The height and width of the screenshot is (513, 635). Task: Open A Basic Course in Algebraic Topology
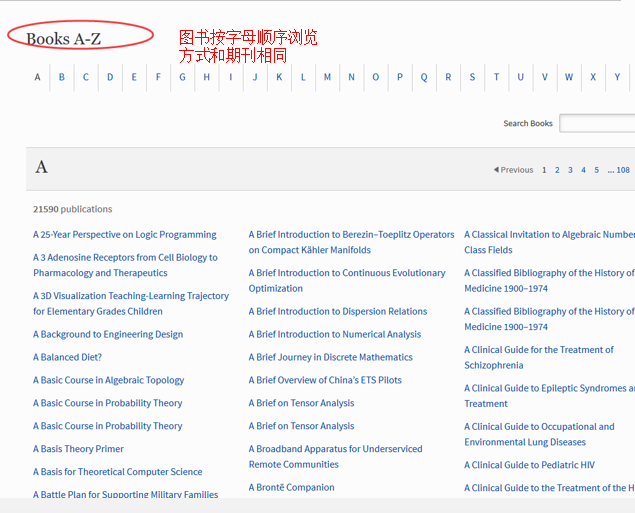pyautogui.click(x=109, y=380)
